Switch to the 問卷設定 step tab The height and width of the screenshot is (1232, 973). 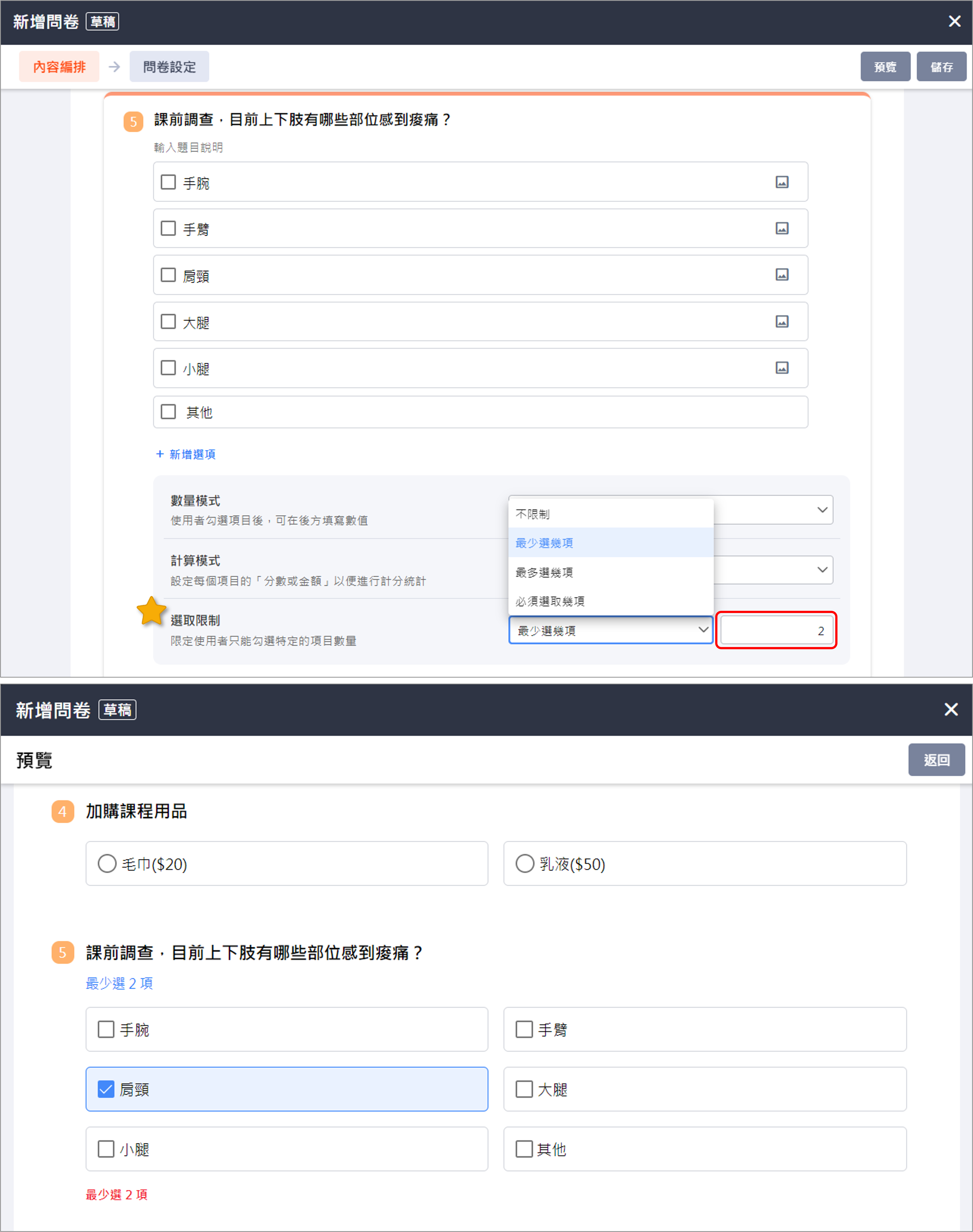169,67
